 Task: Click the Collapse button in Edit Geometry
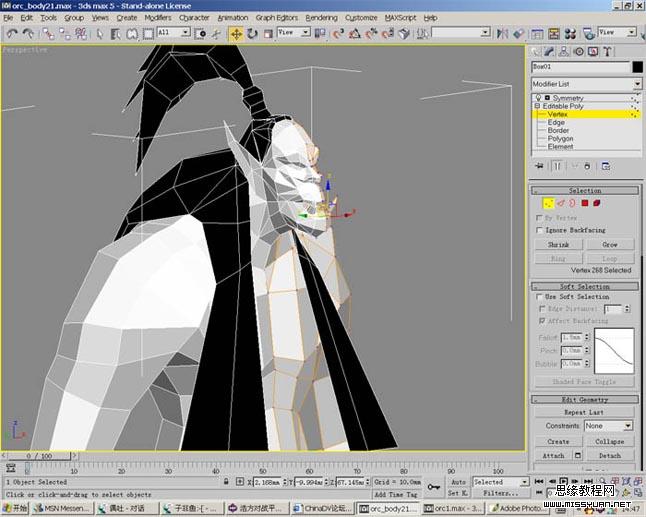click(610, 442)
